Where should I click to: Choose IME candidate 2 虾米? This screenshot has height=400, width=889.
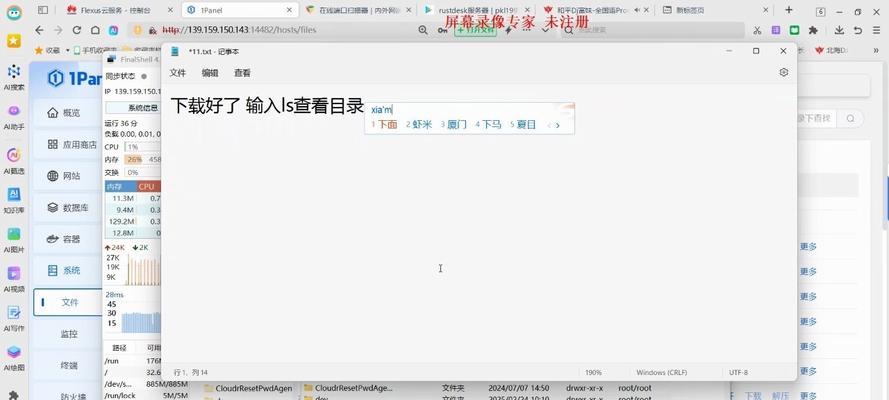pyautogui.click(x=419, y=125)
